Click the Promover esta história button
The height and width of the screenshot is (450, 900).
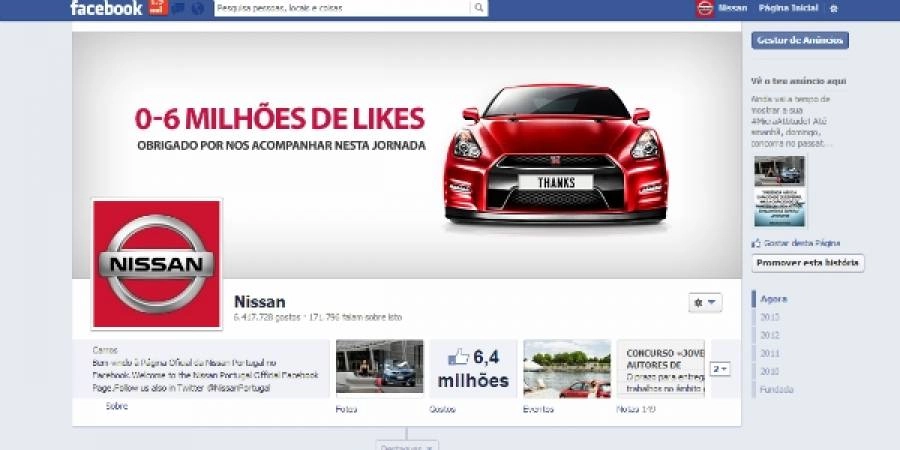808,263
